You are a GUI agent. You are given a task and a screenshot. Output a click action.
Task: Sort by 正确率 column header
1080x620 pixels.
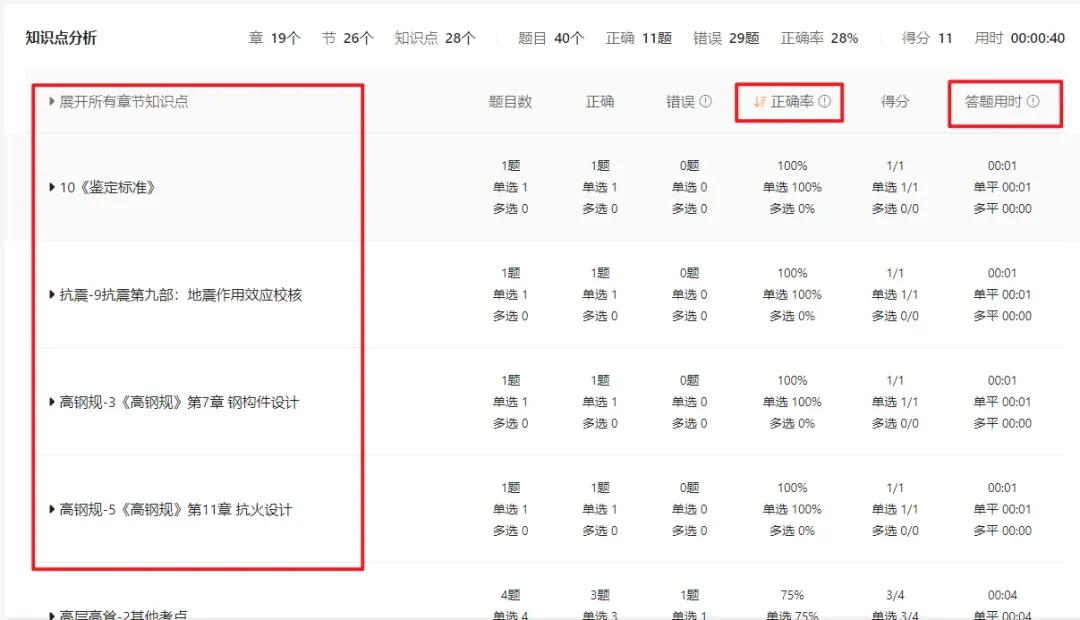(x=791, y=101)
